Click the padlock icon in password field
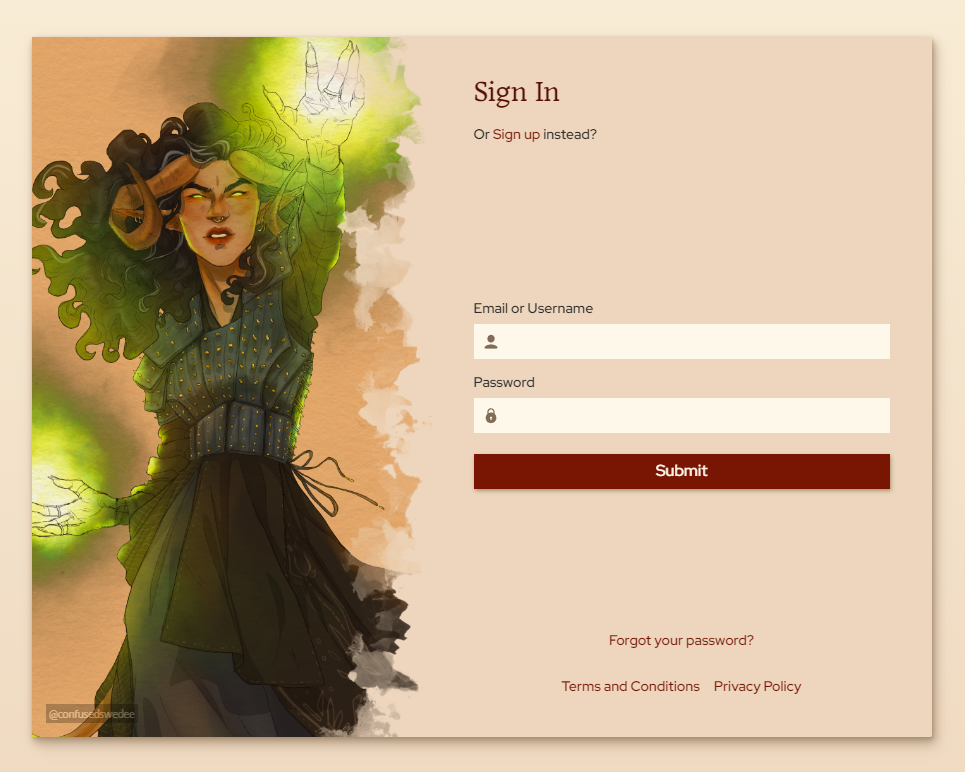The width and height of the screenshot is (965, 772). [x=491, y=416]
